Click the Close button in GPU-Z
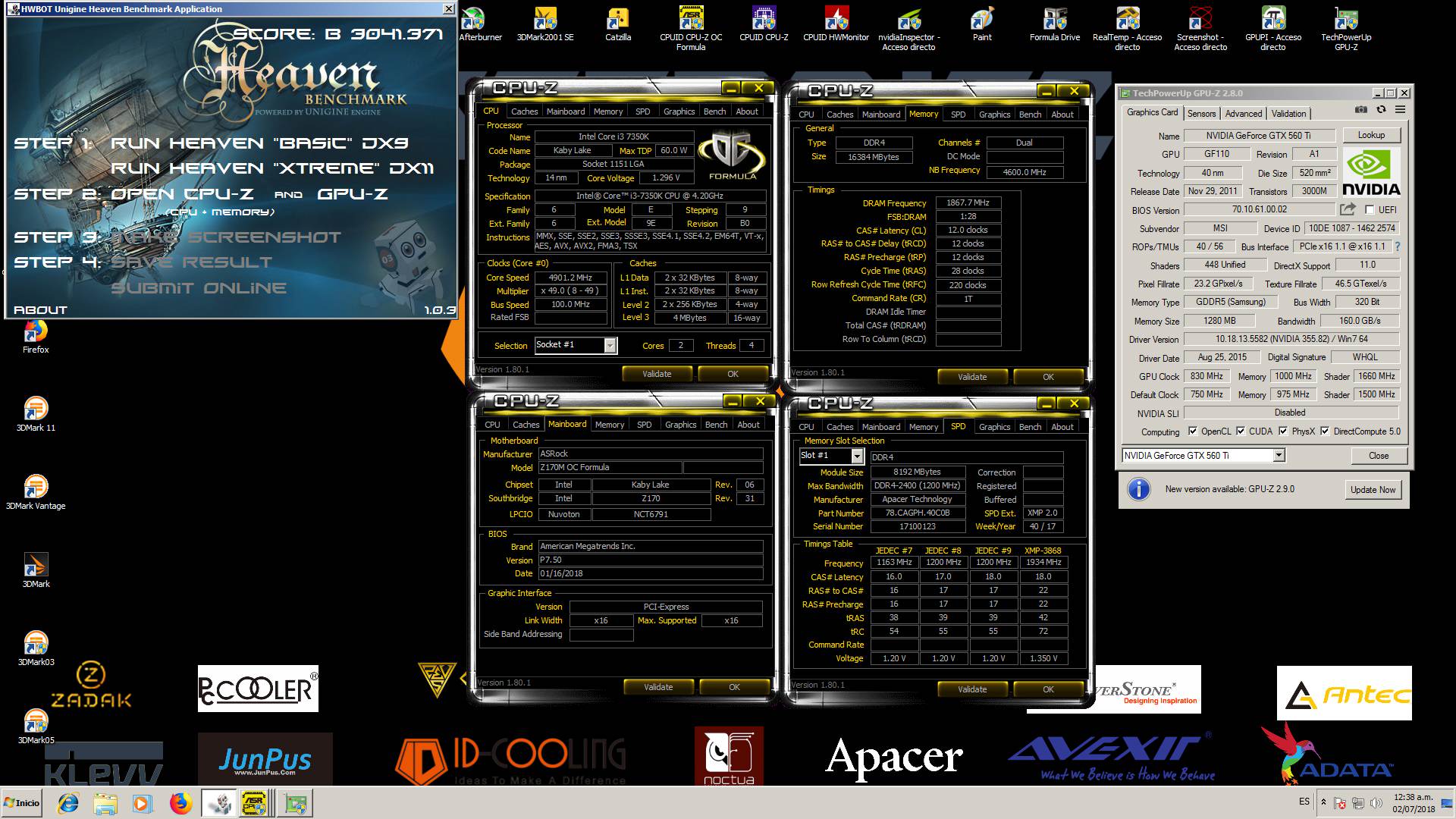The image size is (1456, 819). (1379, 456)
